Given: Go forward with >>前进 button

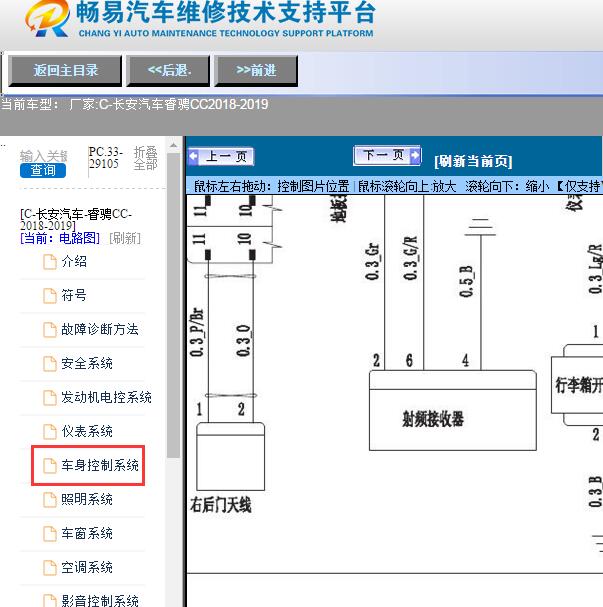Looking at the screenshot, I should click(256, 70).
